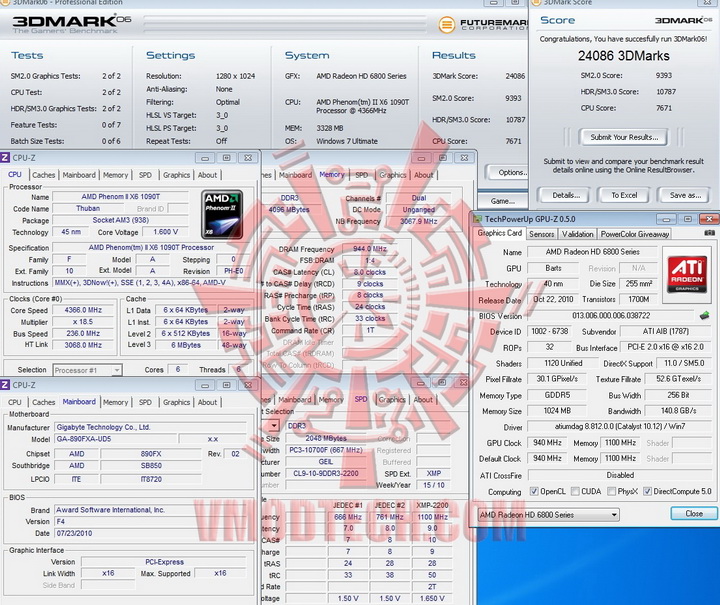Click the GPU-Z titlebar app icon

478,219
